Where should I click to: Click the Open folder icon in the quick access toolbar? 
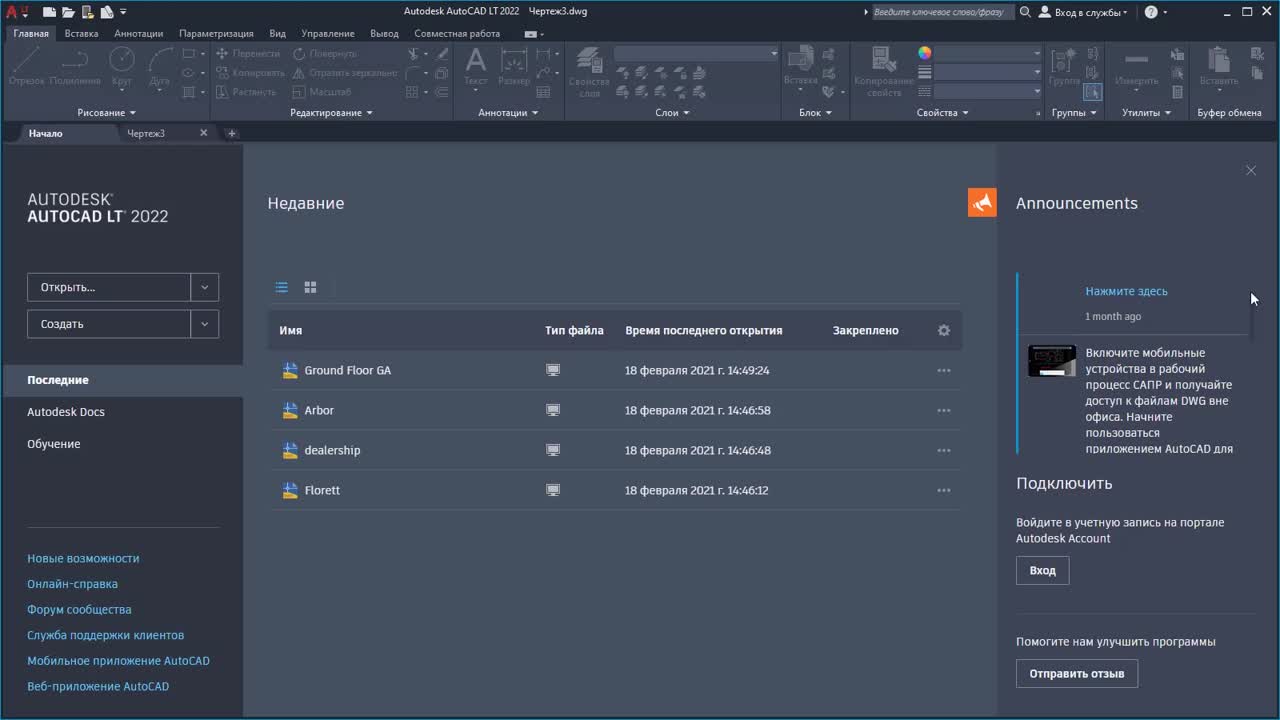(68, 12)
